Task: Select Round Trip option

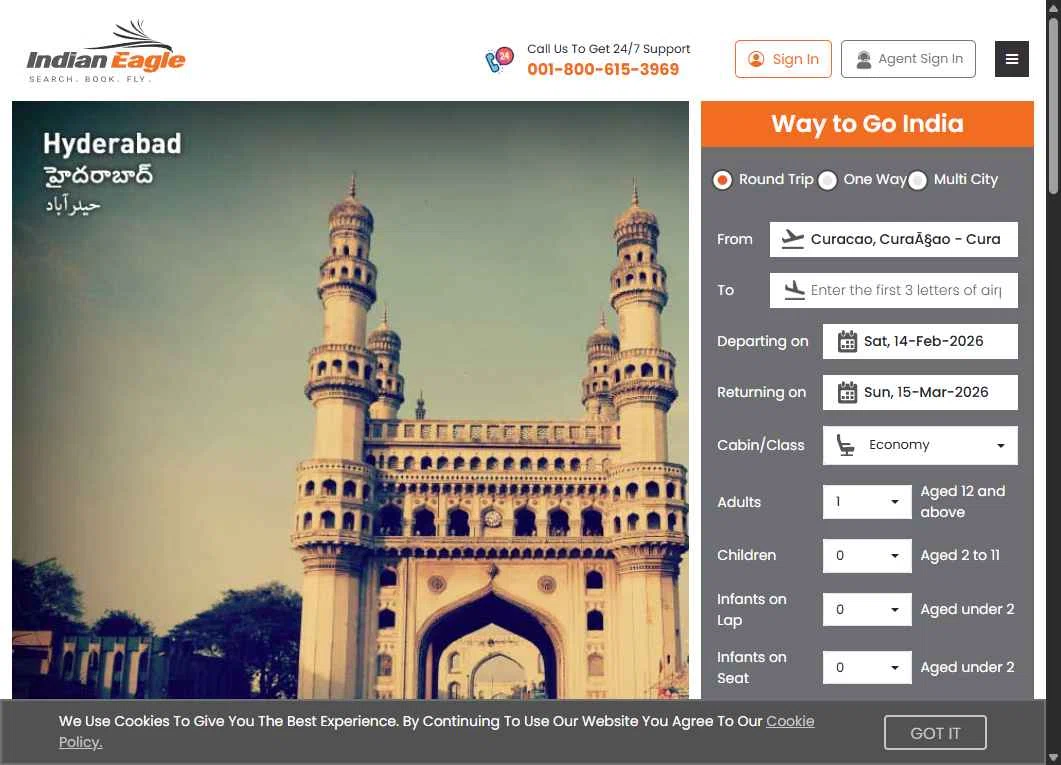Action: click(722, 180)
